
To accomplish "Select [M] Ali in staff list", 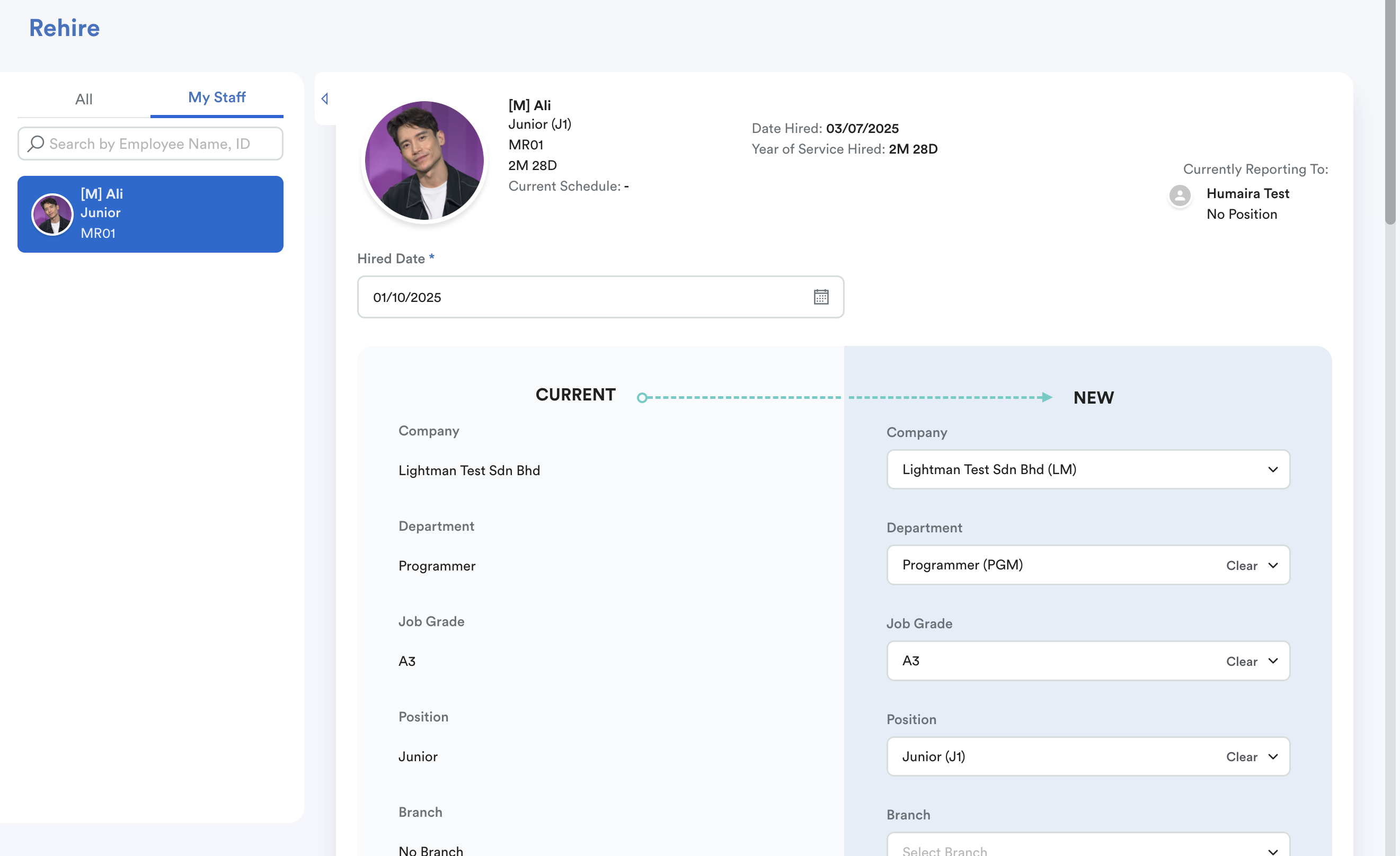I will (182, 214).
